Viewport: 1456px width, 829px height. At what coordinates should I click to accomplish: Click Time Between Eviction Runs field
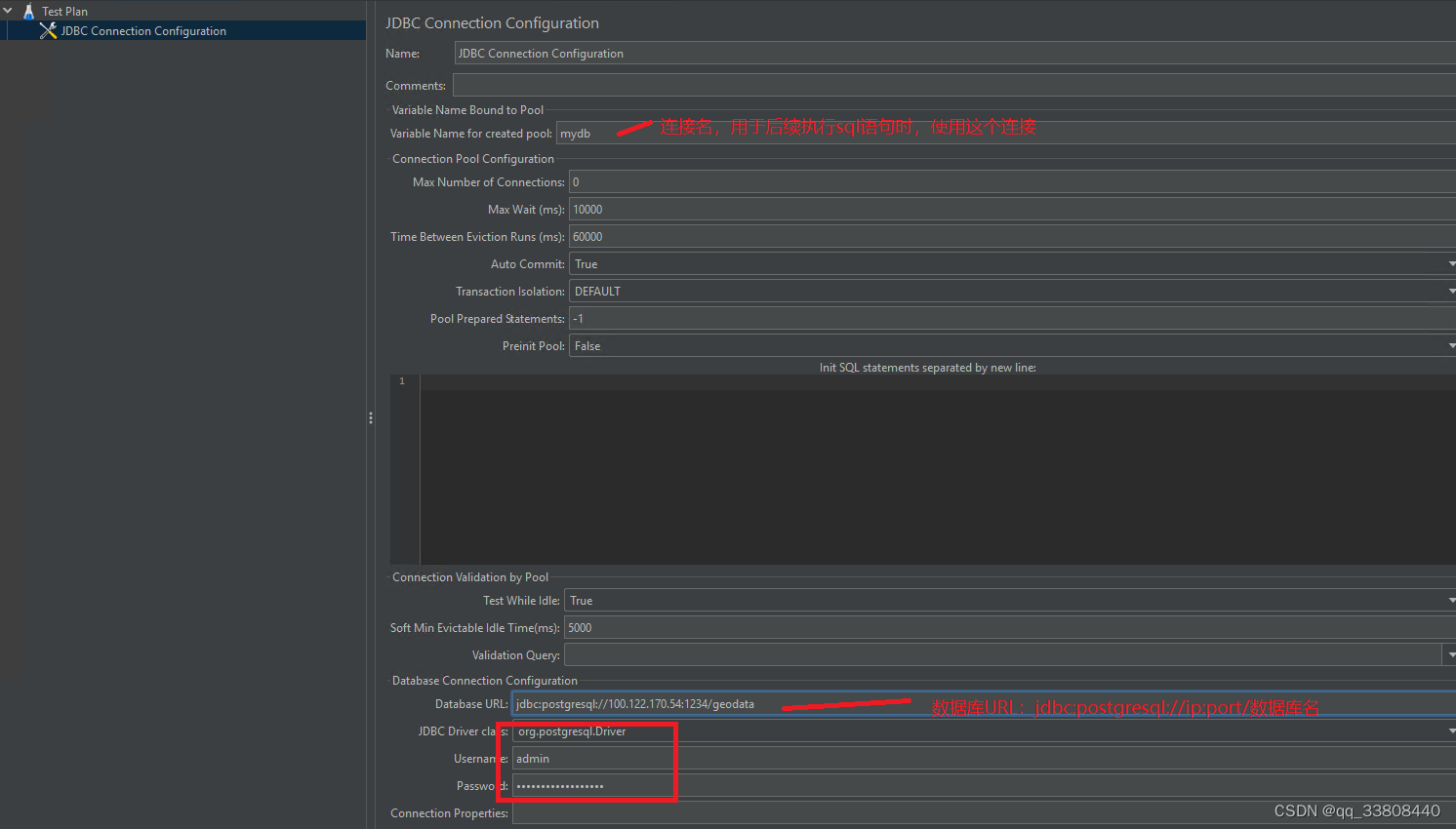(1012, 237)
